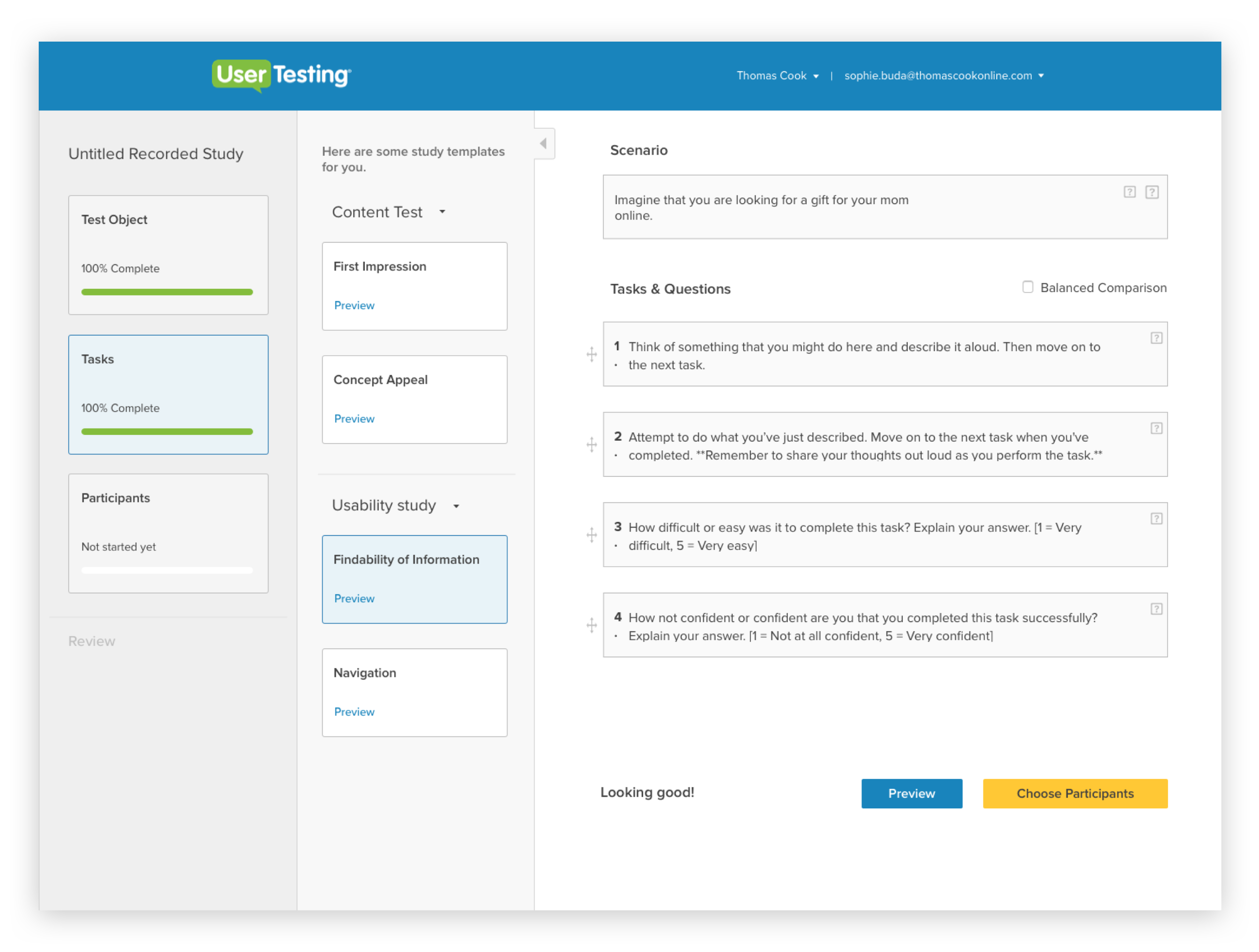The height and width of the screenshot is (952, 1259).
Task: Click the UserTesting logo
Action: click(x=281, y=75)
